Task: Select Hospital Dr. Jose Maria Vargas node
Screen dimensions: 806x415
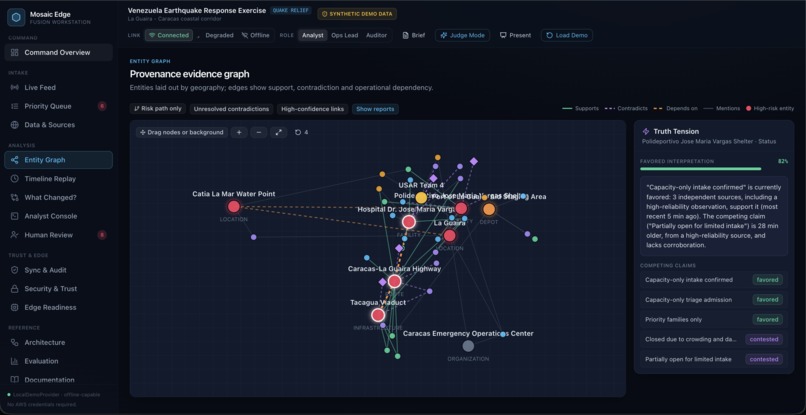Action: pos(409,222)
